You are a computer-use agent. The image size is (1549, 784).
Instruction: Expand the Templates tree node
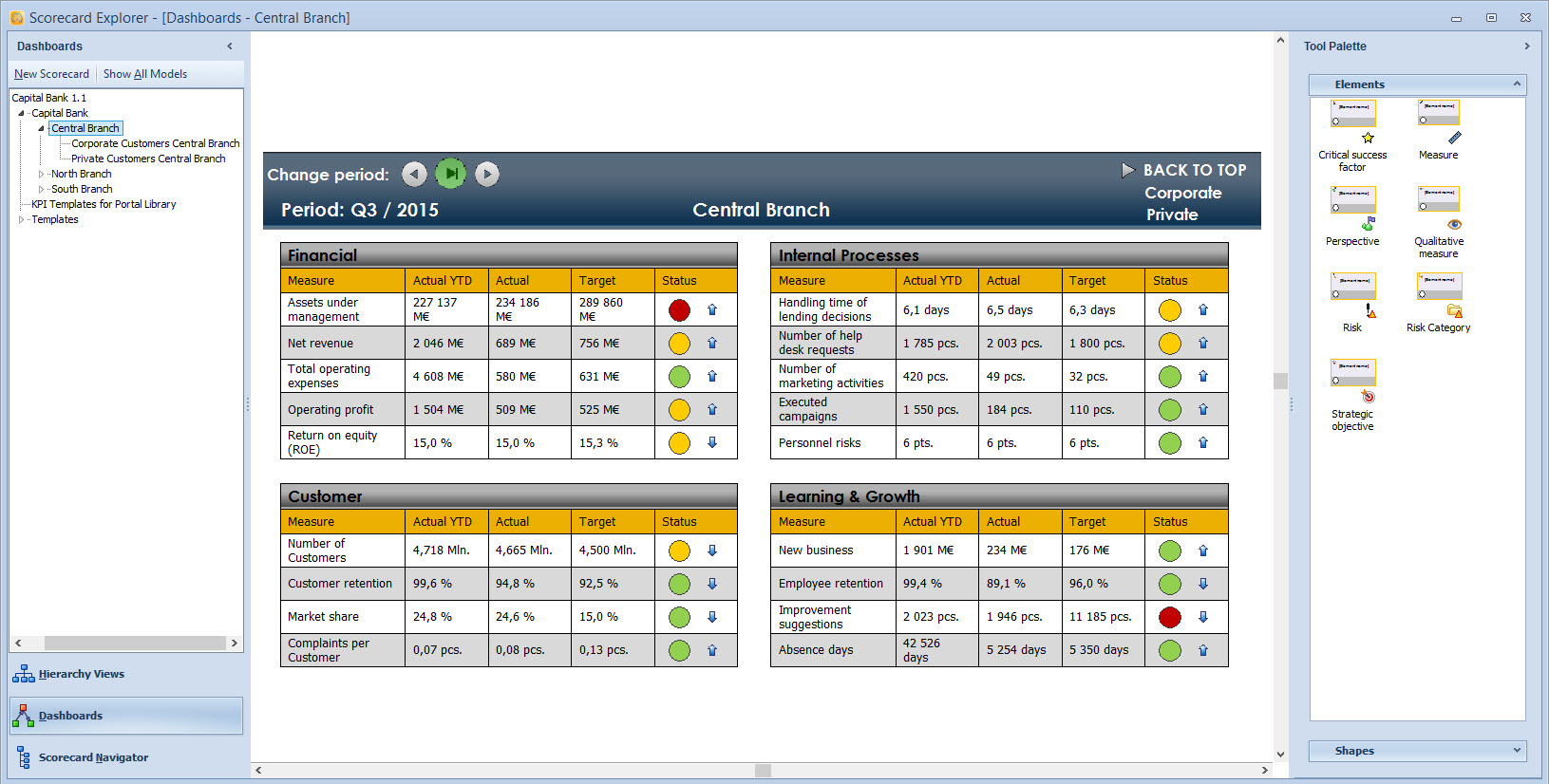tap(21, 220)
